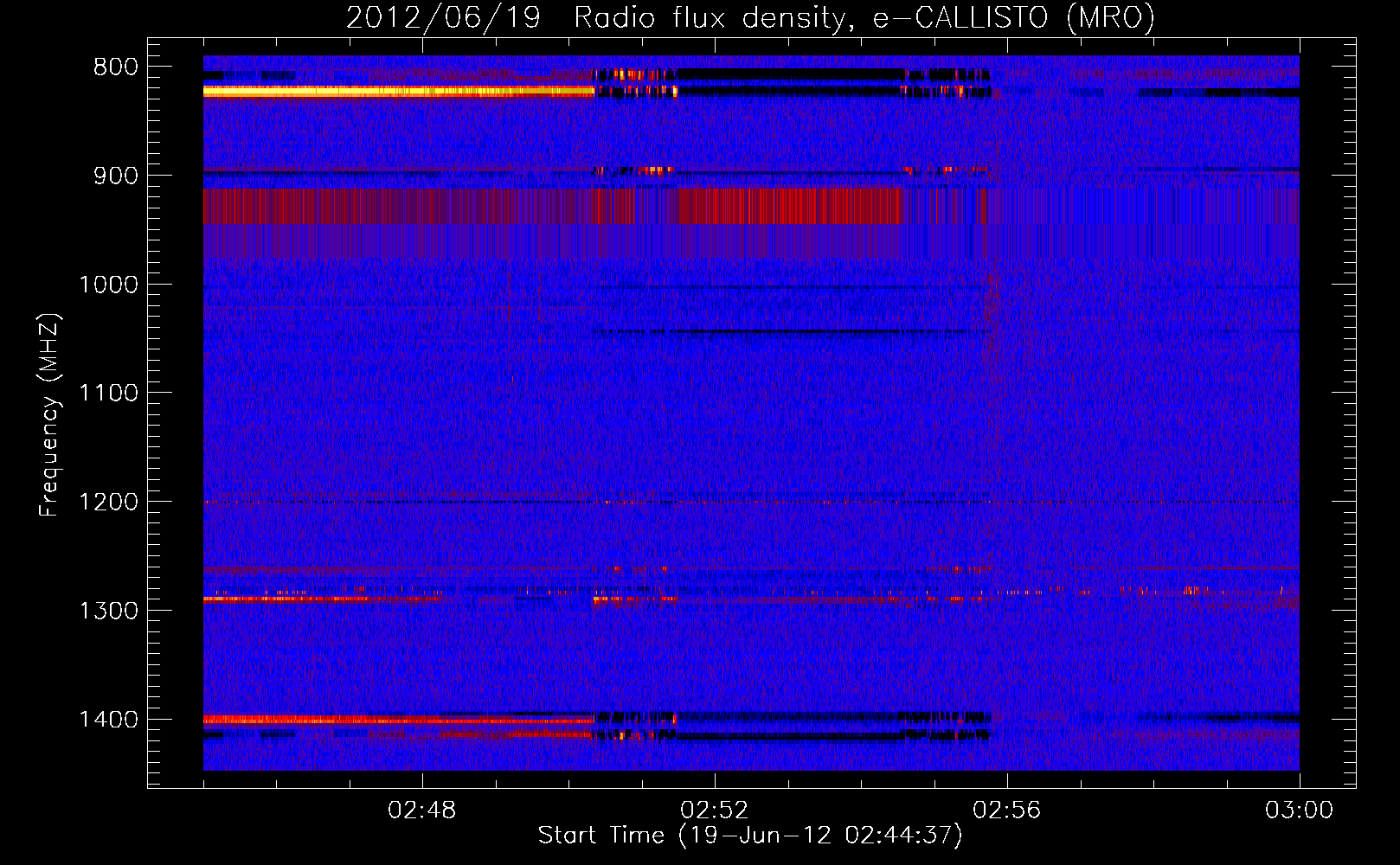Click the '02:56' time axis label

[x=1007, y=811]
